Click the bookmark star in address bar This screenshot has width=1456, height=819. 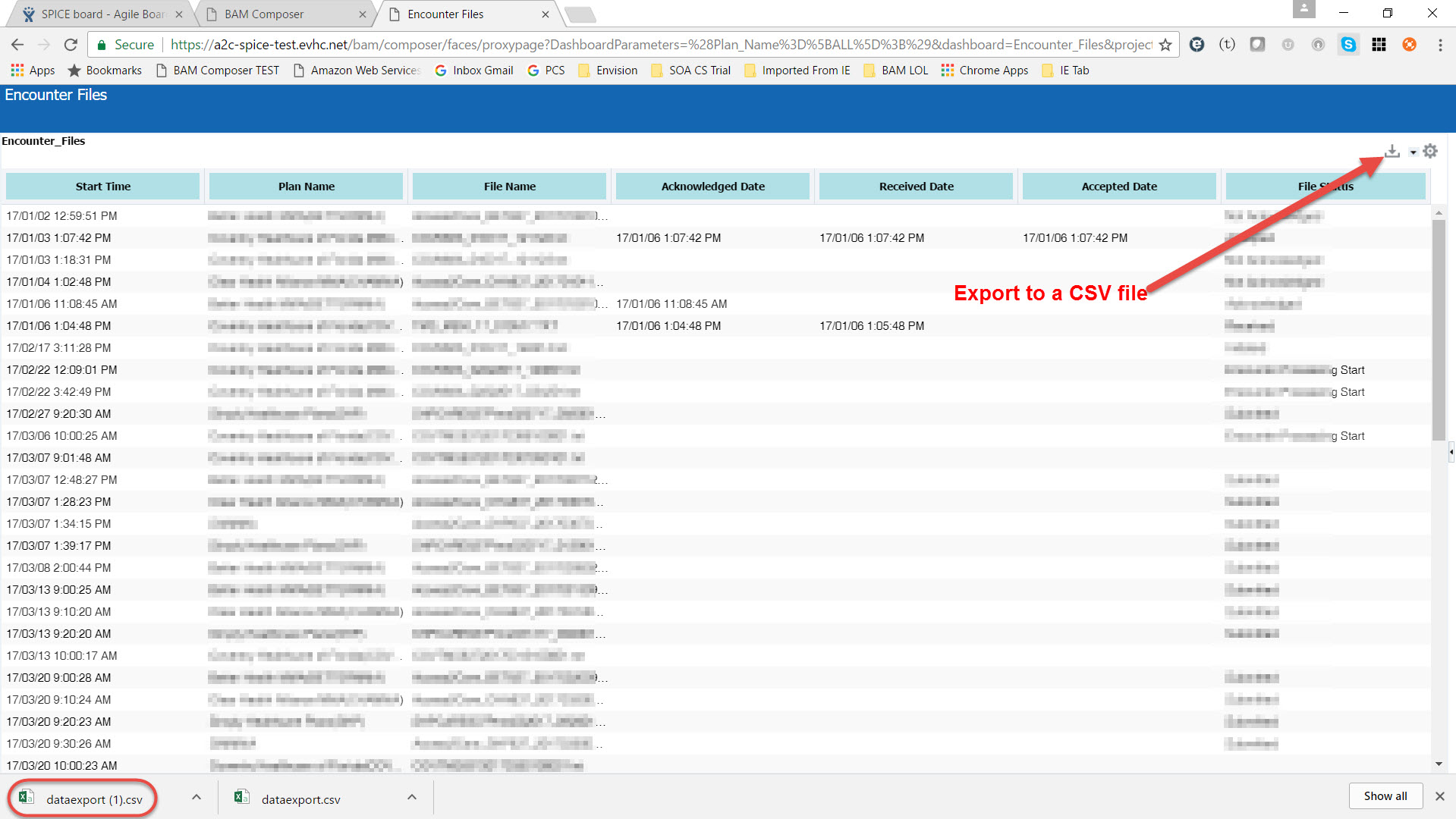pos(1166,45)
